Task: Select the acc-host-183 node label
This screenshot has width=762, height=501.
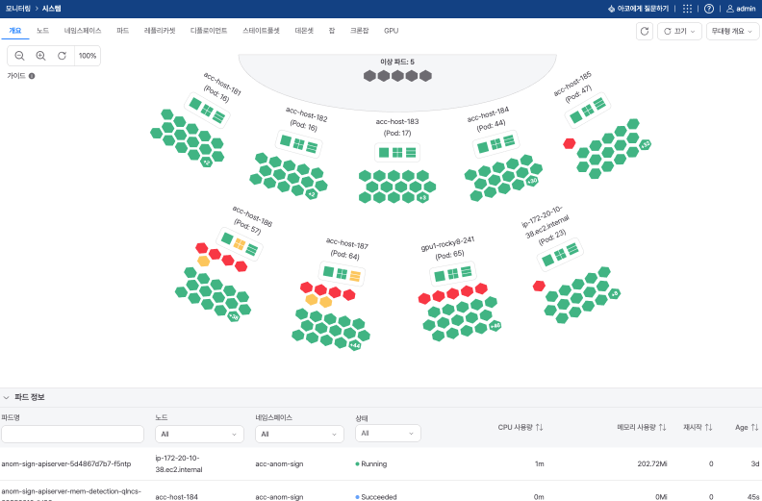Action: click(x=397, y=121)
